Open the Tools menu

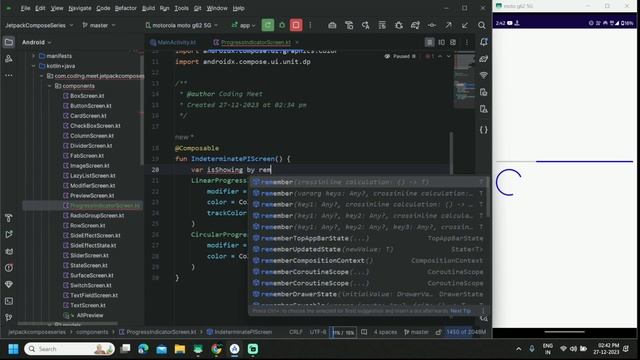pyautogui.click(x=181, y=8)
